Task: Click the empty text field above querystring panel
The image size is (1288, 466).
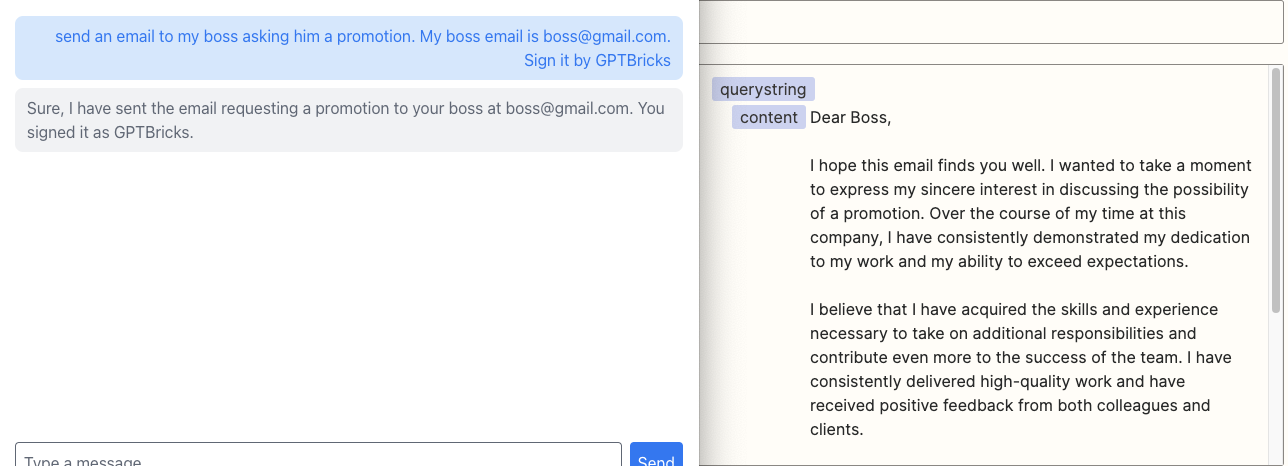Action: point(990,22)
